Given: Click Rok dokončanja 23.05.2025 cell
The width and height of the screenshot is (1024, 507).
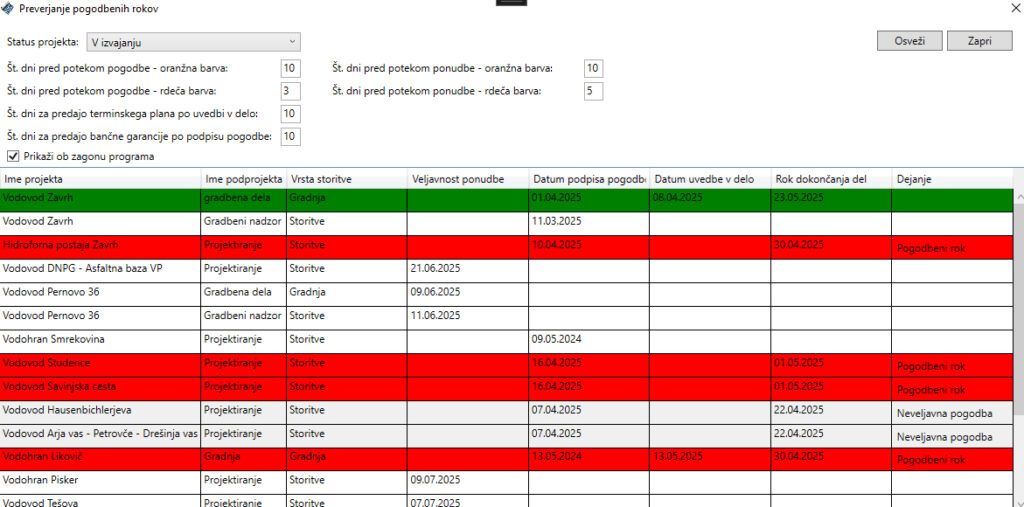Looking at the screenshot, I should 831,200.
